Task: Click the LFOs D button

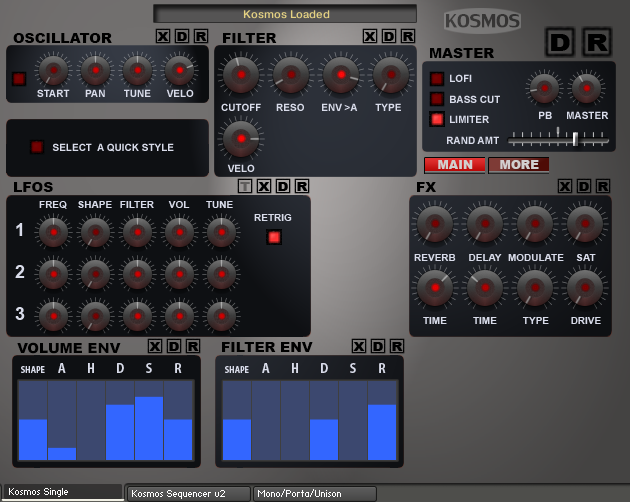Action: pyautogui.click(x=283, y=186)
